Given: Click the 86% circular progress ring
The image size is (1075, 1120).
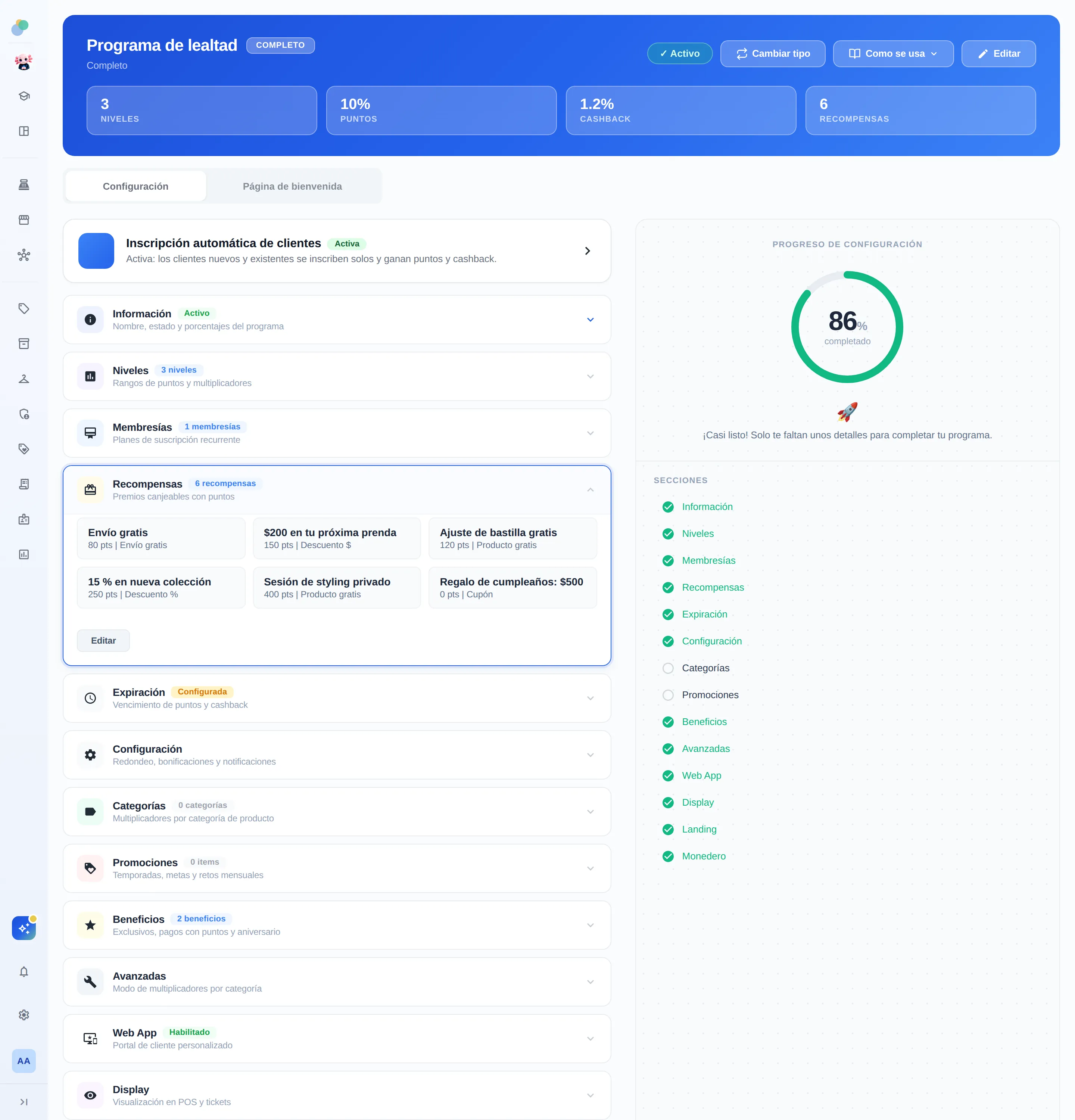Looking at the screenshot, I should coord(847,327).
